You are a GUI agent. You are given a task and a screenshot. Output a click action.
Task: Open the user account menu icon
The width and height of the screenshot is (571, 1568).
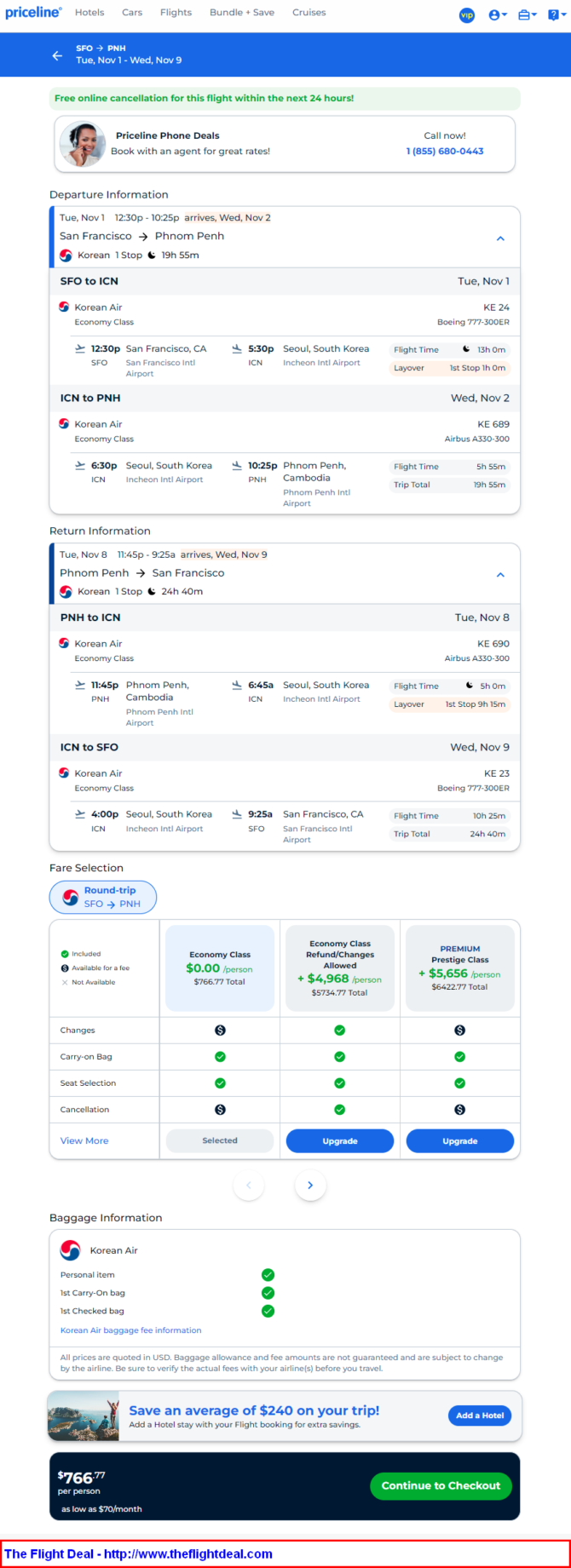pyautogui.click(x=498, y=14)
